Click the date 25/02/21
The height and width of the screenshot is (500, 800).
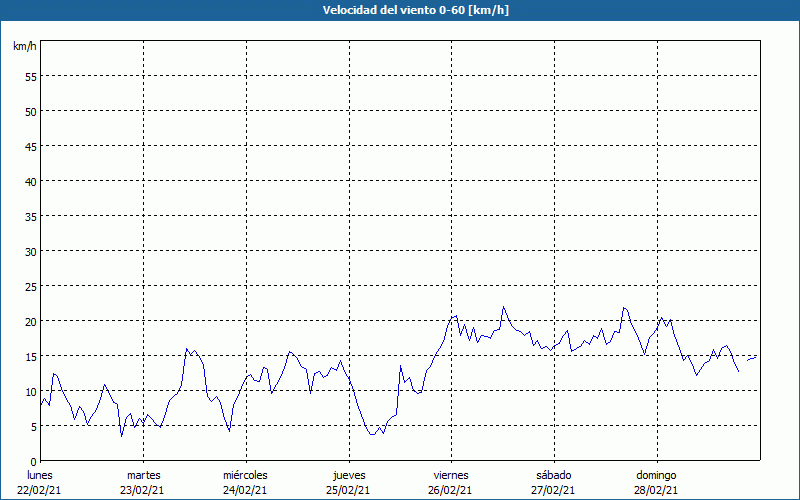pos(348,490)
